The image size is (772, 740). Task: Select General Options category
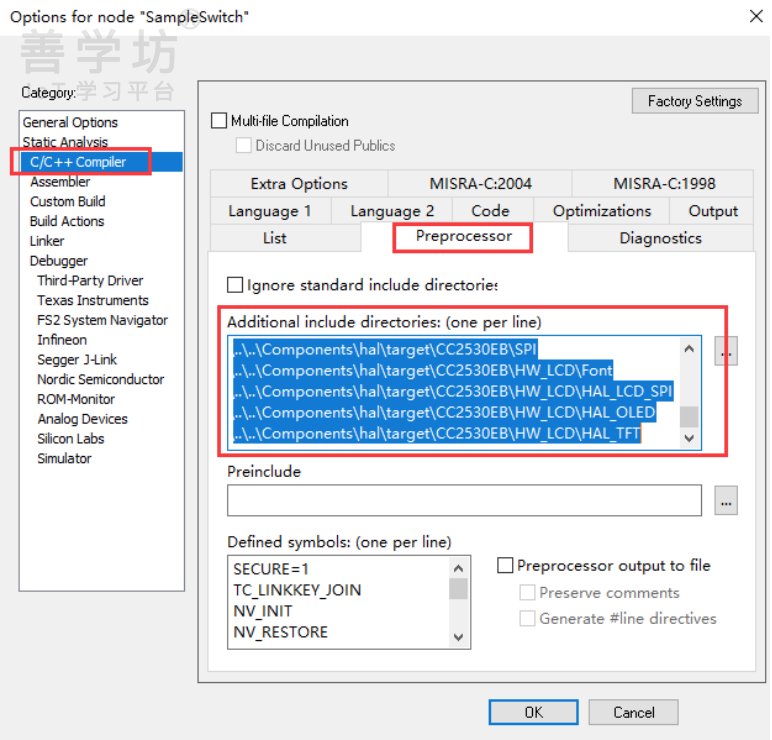tap(70, 122)
